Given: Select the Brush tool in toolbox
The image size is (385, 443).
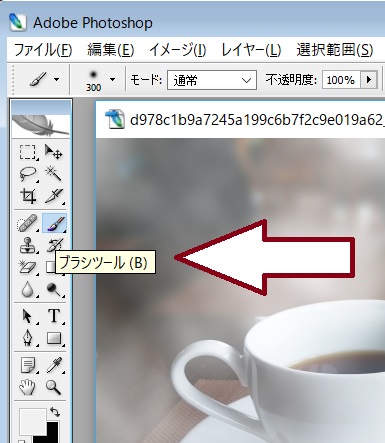Looking at the screenshot, I should point(54,223).
